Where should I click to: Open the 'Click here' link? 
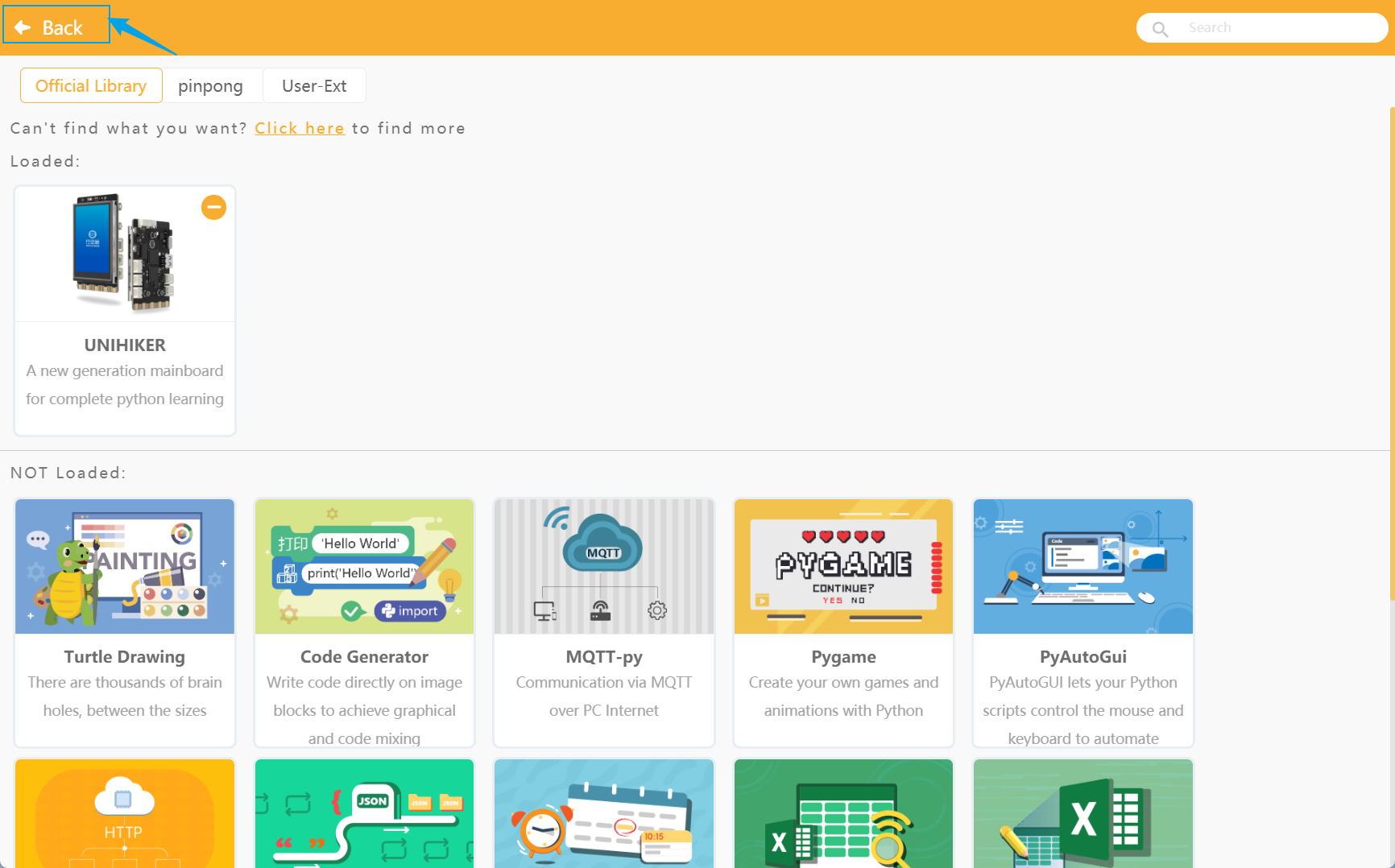tap(300, 128)
